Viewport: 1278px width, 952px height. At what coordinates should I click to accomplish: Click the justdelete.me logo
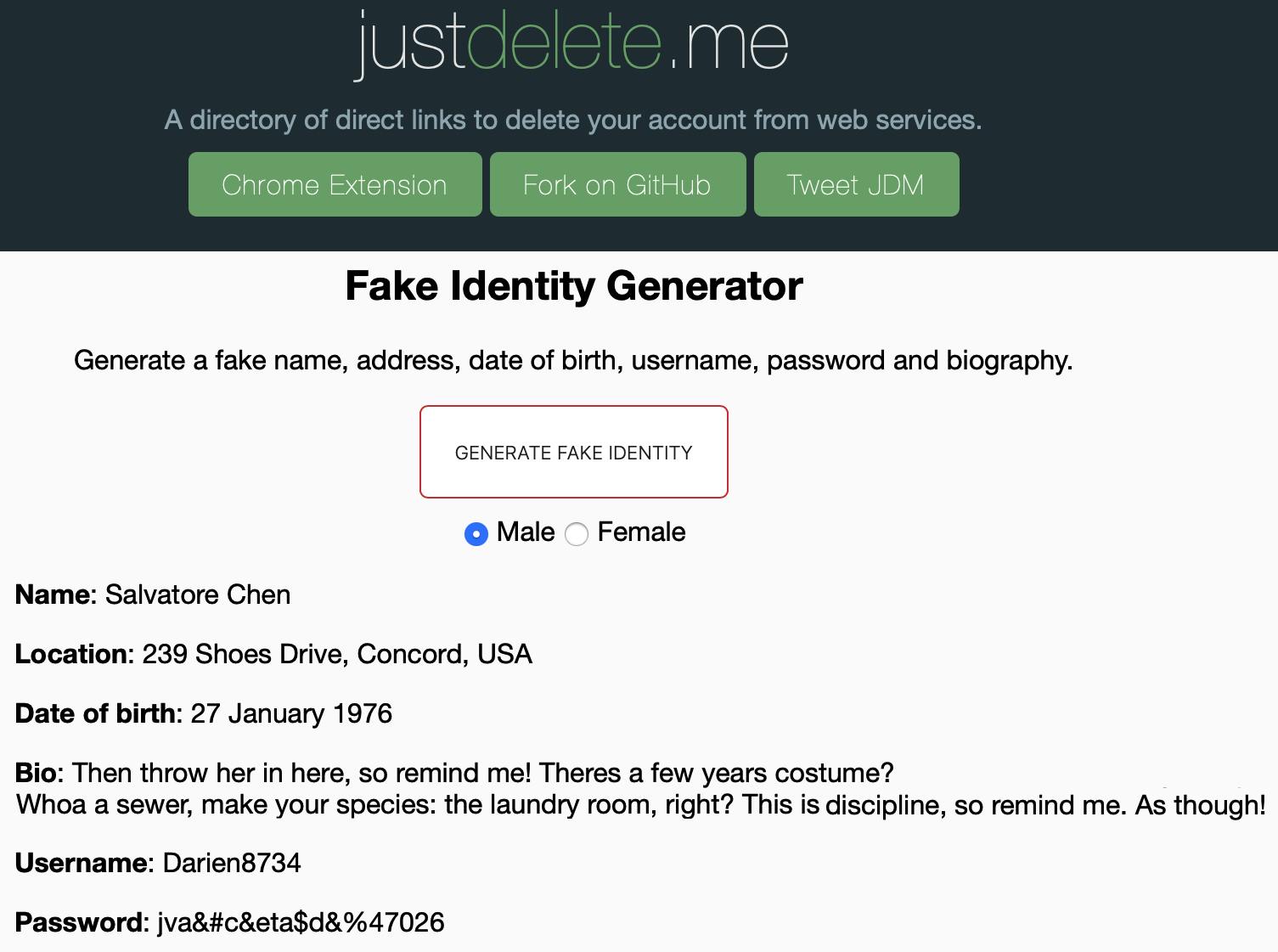pyautogui.click(x=571, y=42)
